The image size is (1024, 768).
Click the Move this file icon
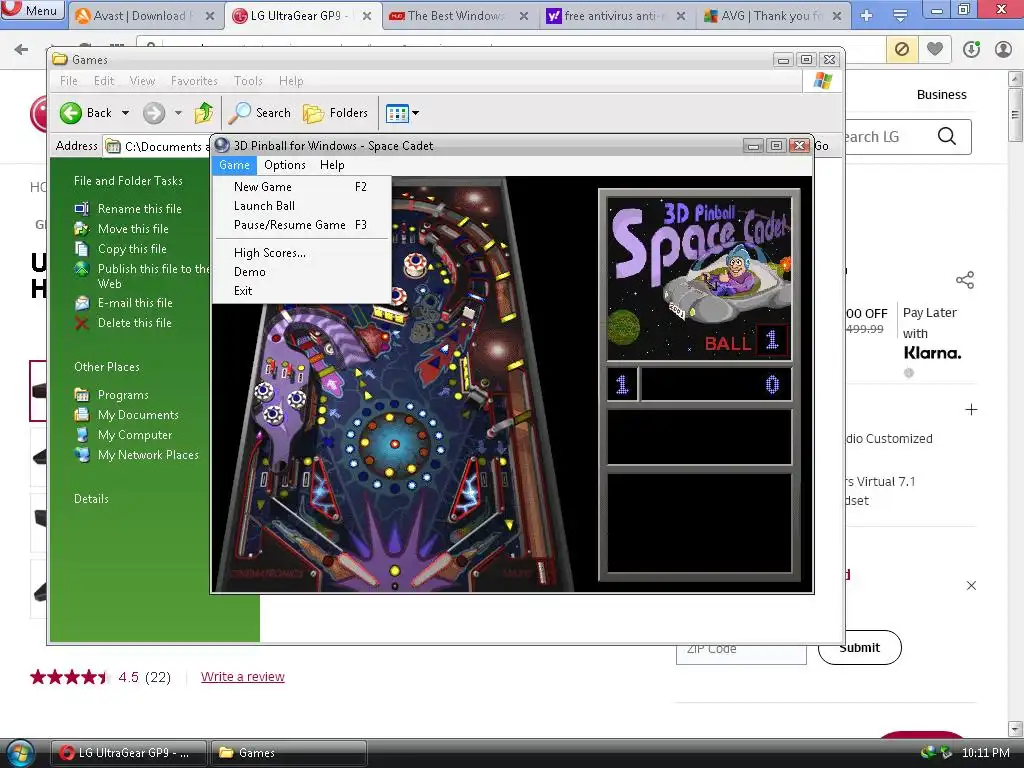pyautogui.click(x=82, y=229)
